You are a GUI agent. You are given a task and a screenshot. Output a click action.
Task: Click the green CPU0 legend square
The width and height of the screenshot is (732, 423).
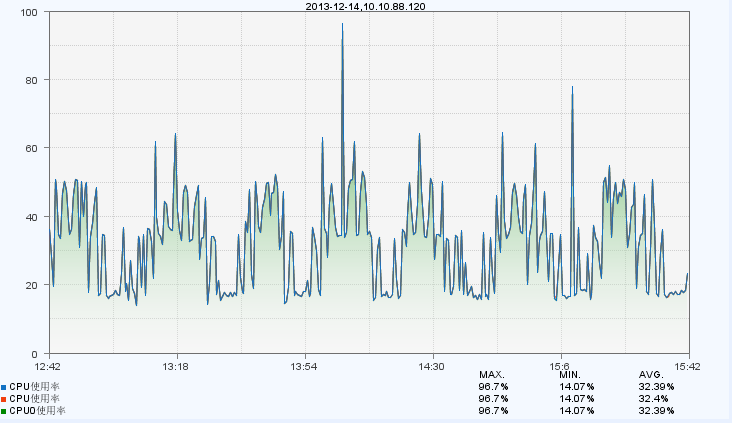4,411
